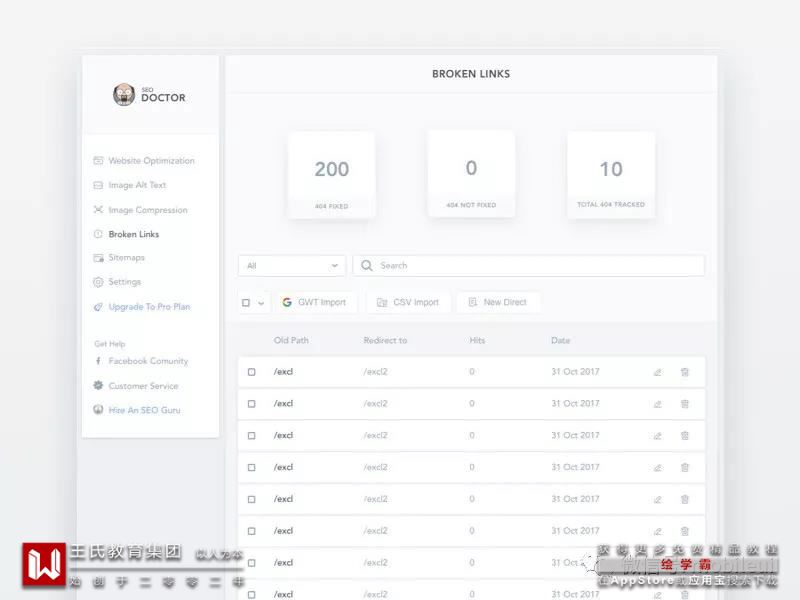The image size is (800, 600).
Task: Click the edit icon in the first /excl row
Action: pyautogui.click(x=658, y=372)
